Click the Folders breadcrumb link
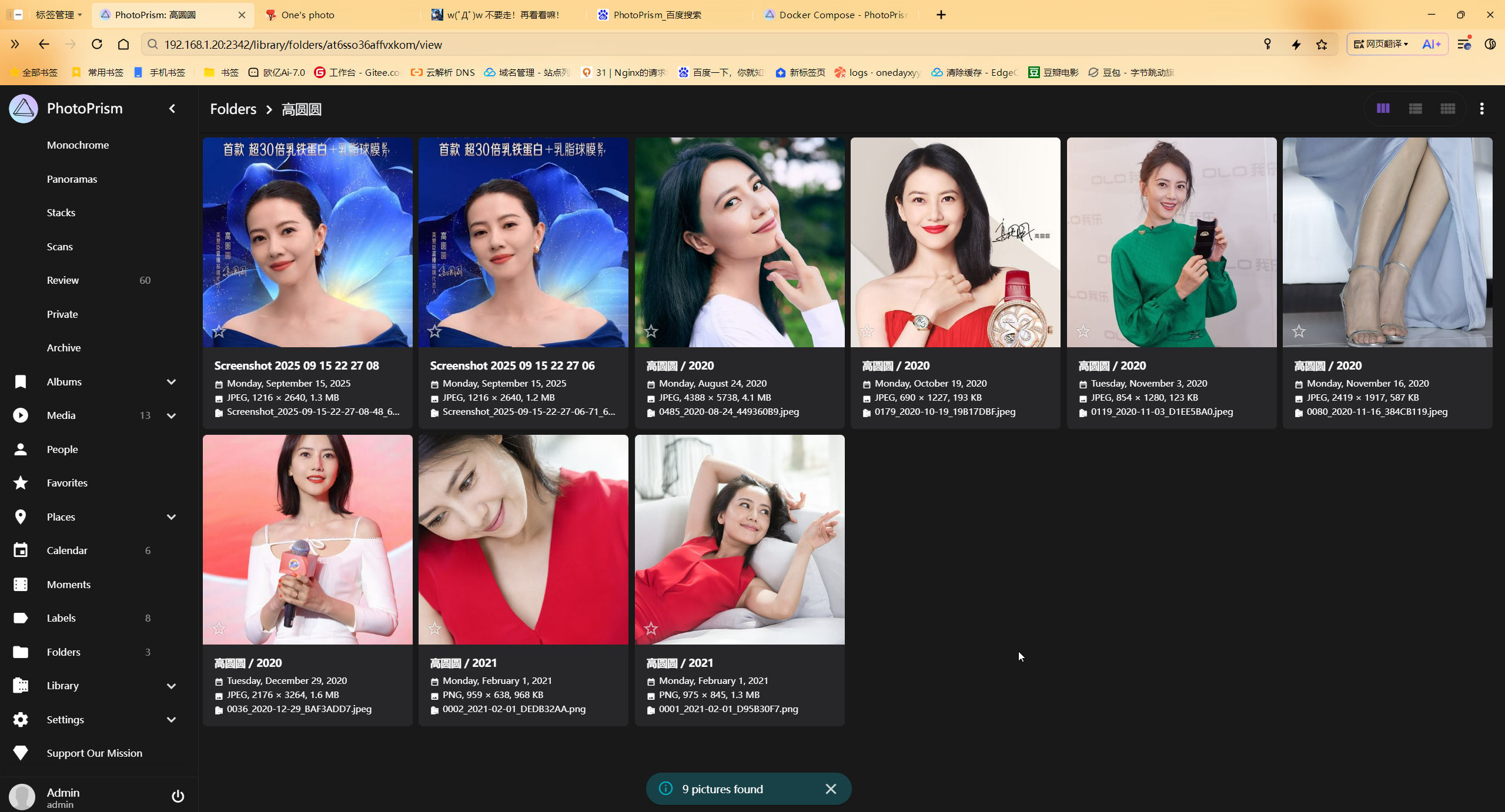Screen dimensions: 1505x812 pyautogui.click(x=233, y=109)
